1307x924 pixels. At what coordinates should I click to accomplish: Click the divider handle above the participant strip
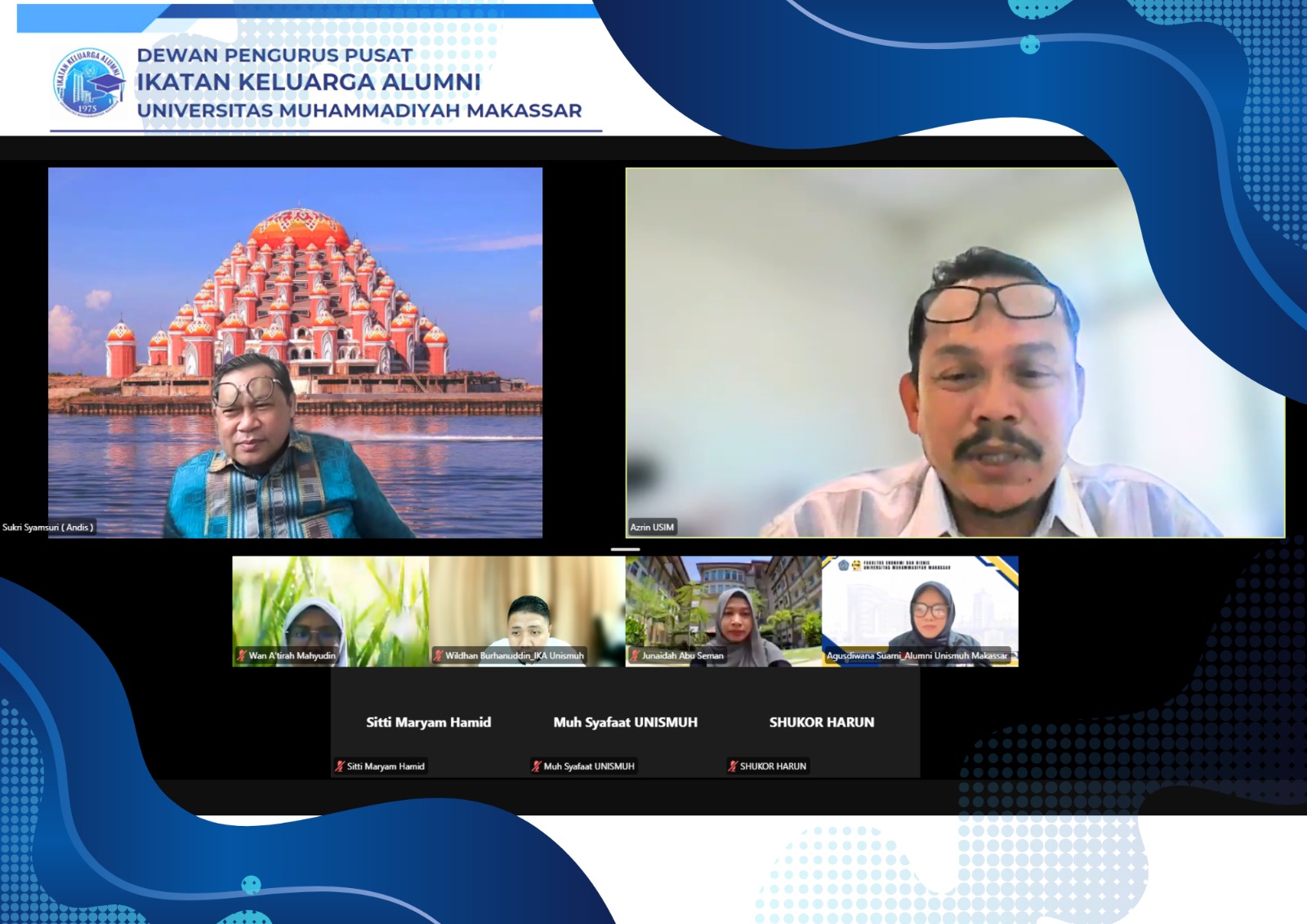625,549
